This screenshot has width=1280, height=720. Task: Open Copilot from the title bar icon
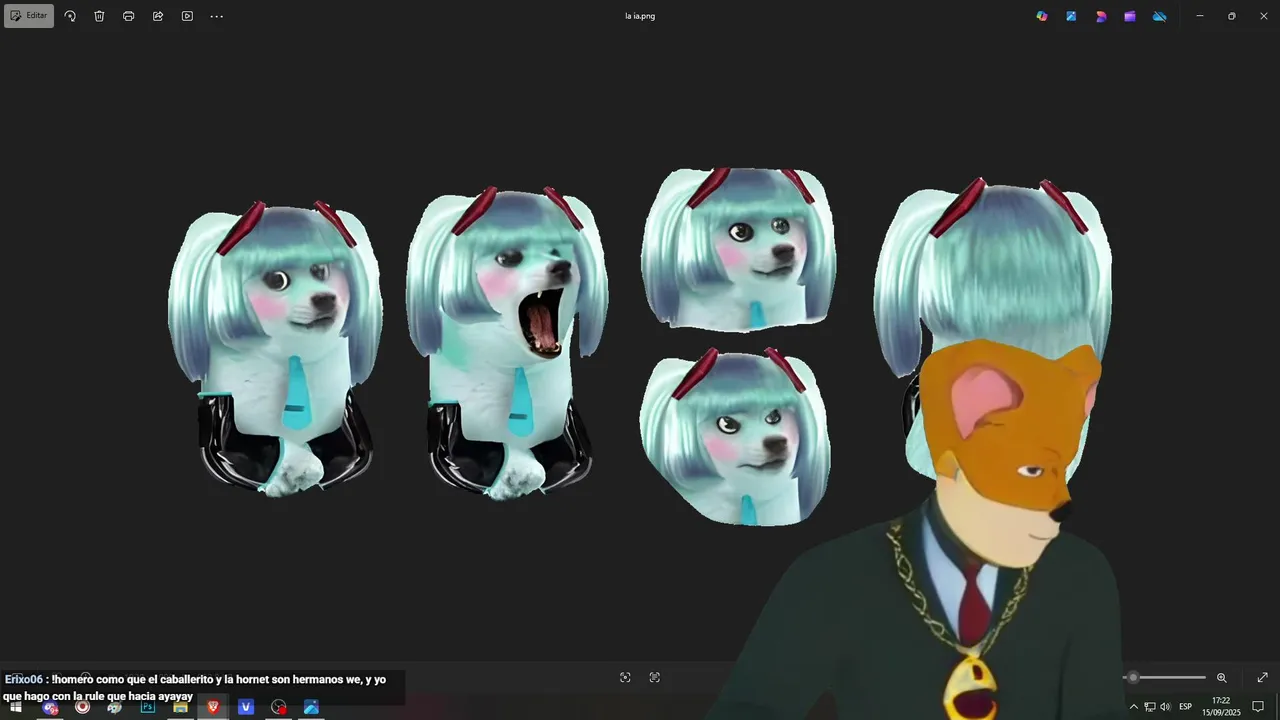pyautogui.click(x=1042, y=16)
